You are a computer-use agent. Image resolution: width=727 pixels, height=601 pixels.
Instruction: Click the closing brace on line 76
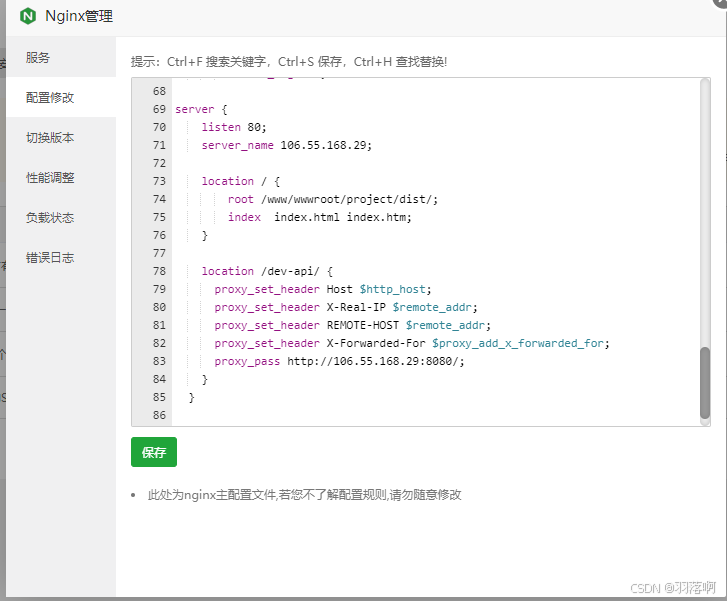(204, 236)
